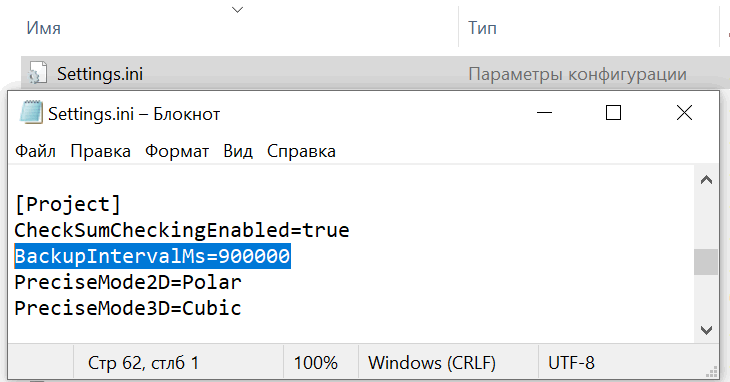Screen dimensions: 730x382
Task: Click the scrollbar down arrow
Action: click(706, 330)
